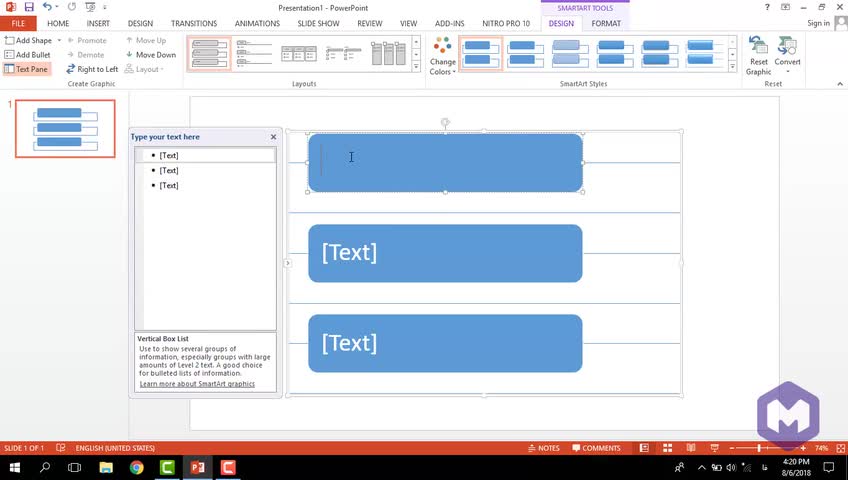The width and height of the screenshot is (848, 480).
Task: Click Start From Beginning slideshow icon
Action: [90, 7]
